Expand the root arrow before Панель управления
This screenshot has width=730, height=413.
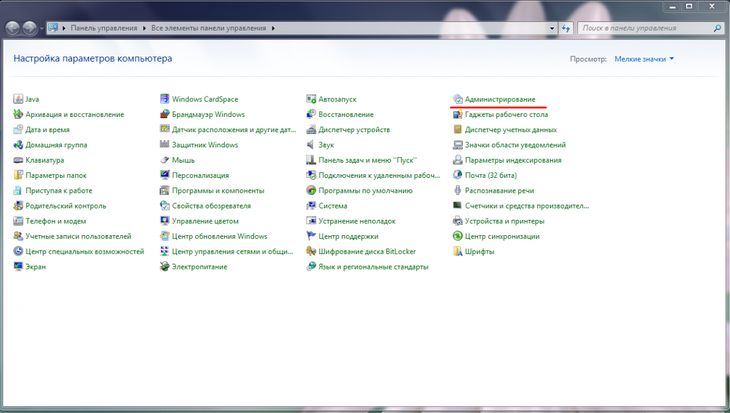coord(64,28)
